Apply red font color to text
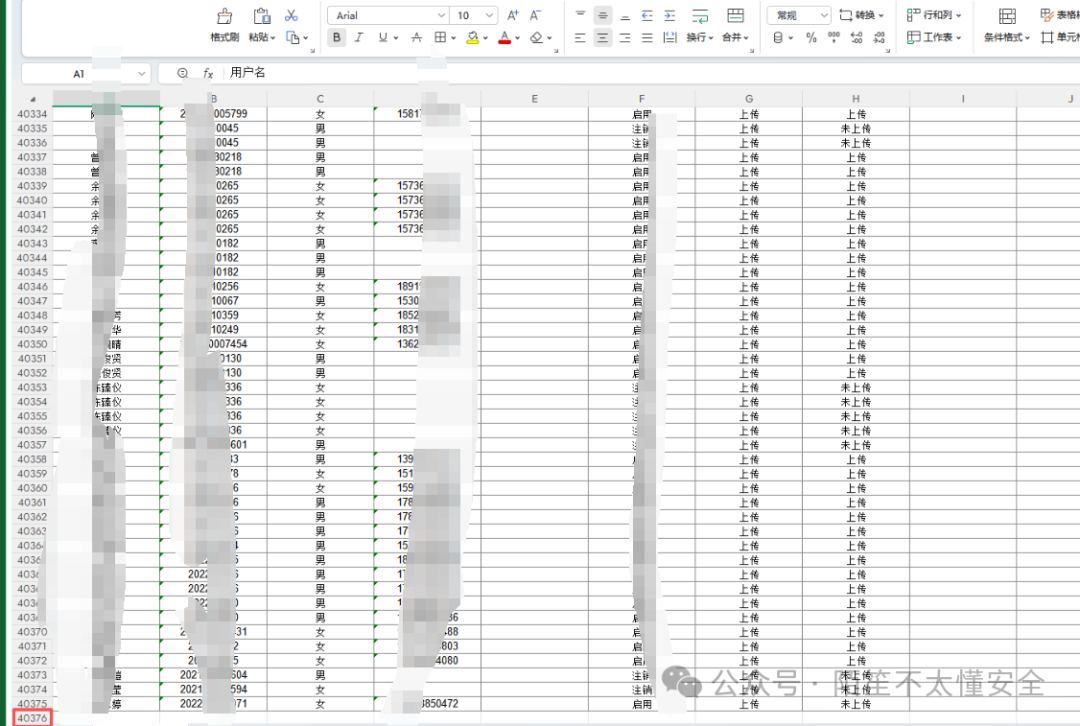The height and width of the screenshot is (726, 1080). tap(505, 37)
